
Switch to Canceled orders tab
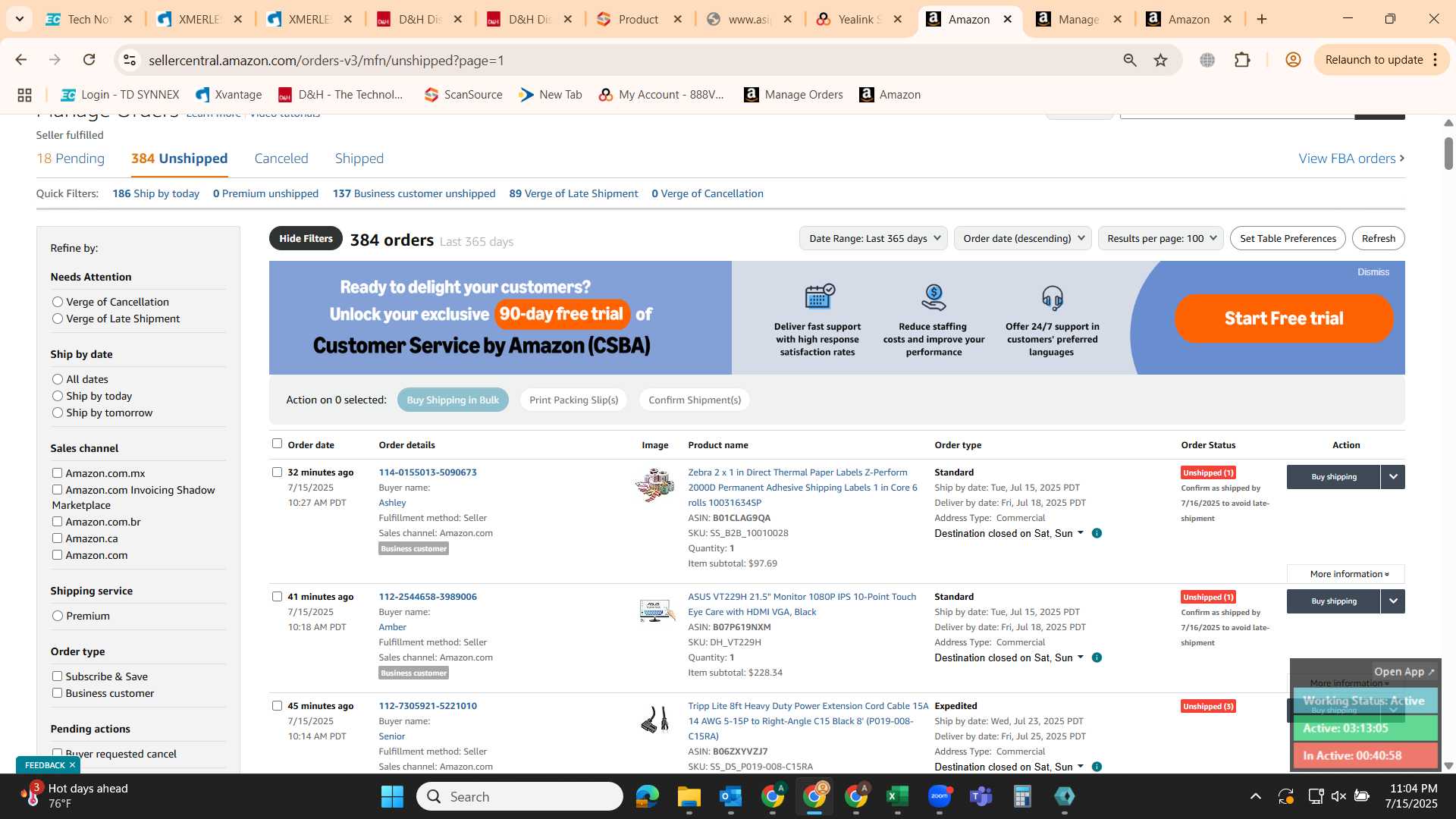pos(281,158)
